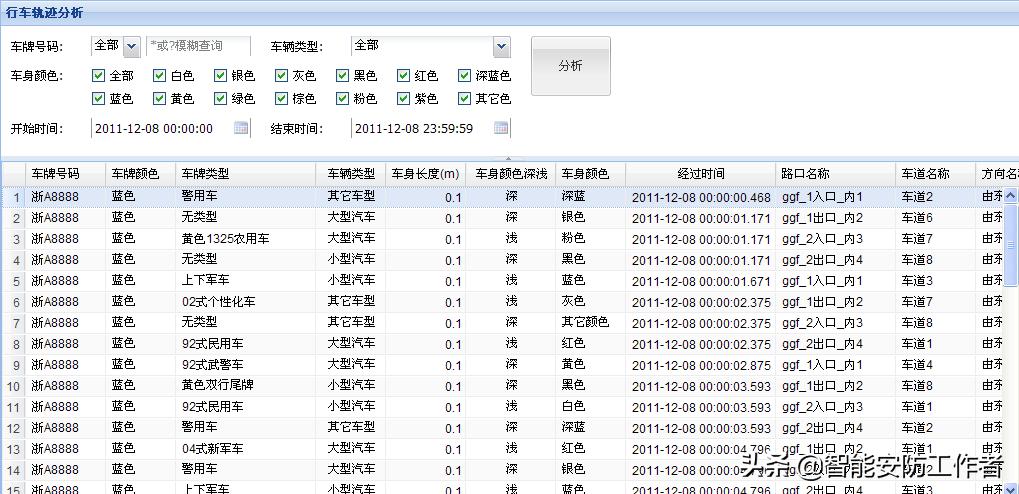Toggle the 绿色 color checkbox
This screenshot has height=494, width=1019.
pos(220,98)
